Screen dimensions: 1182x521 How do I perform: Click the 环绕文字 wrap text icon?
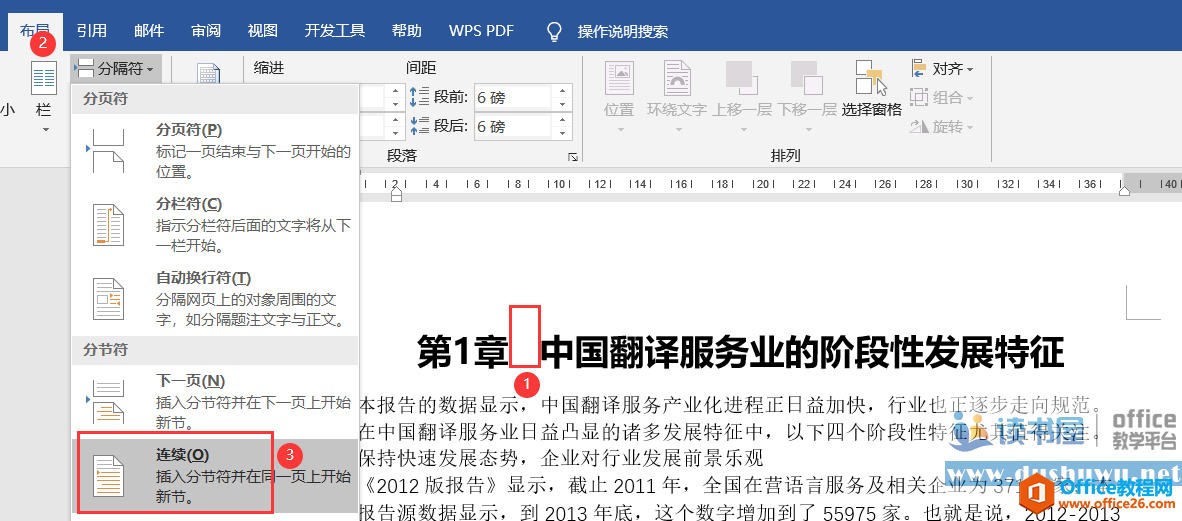pos(677,78)
